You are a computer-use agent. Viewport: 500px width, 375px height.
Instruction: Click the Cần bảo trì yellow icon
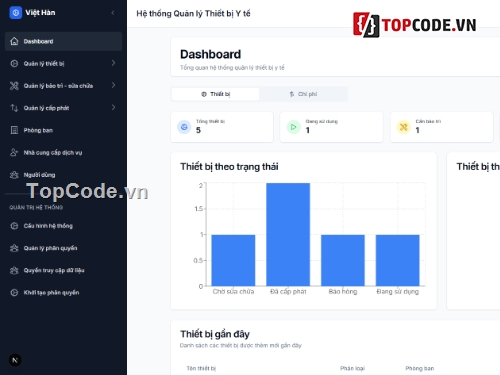tap(403, 127)
